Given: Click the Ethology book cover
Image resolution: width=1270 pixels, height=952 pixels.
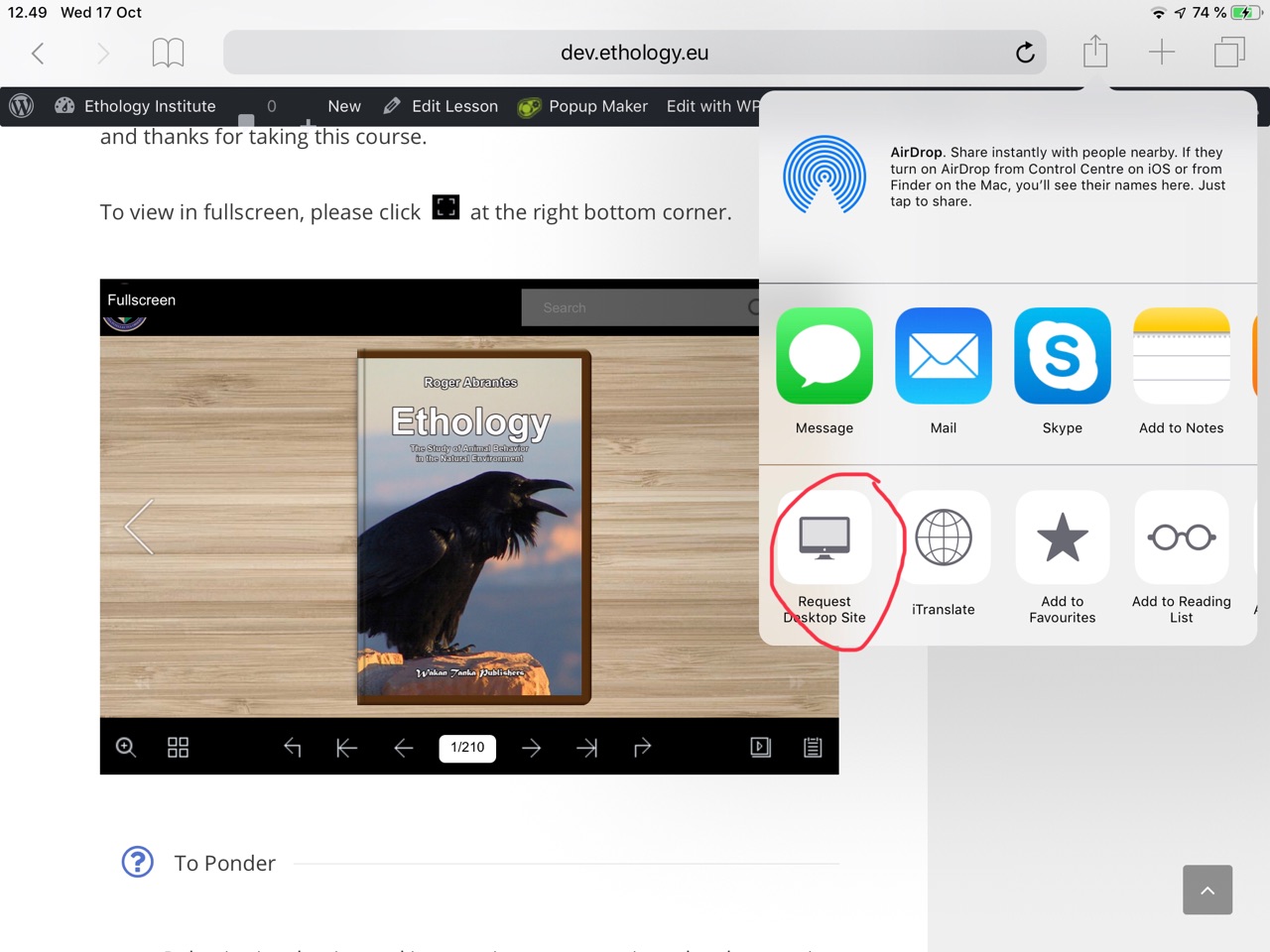Looking at the screenshot, I should click(474, 527).
